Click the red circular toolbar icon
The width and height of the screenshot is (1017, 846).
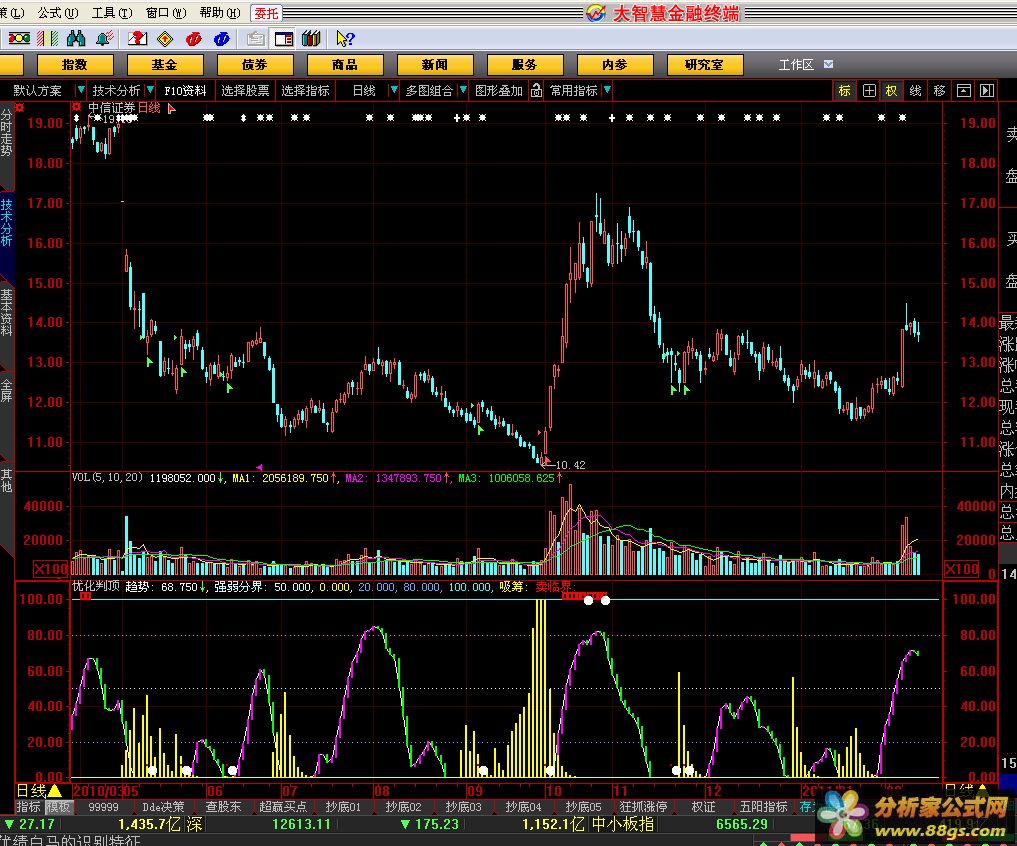tap(193, 39)
